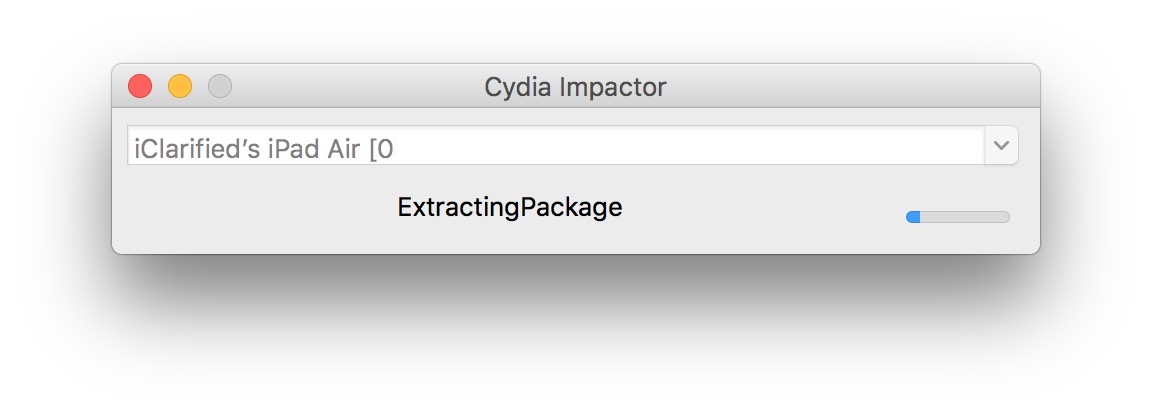
Task: Click blank area between status text and progress bar
Action: 760,210
